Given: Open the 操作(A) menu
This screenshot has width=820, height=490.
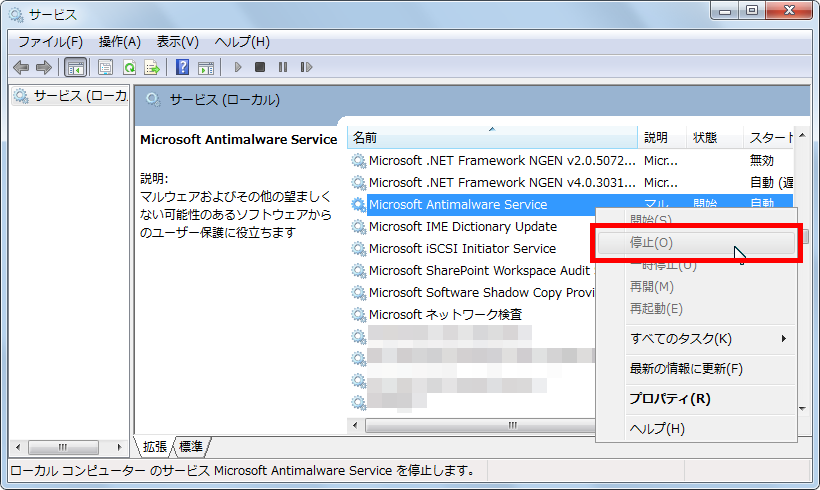Looking at the screenshot, I should (x=120, y=42).
